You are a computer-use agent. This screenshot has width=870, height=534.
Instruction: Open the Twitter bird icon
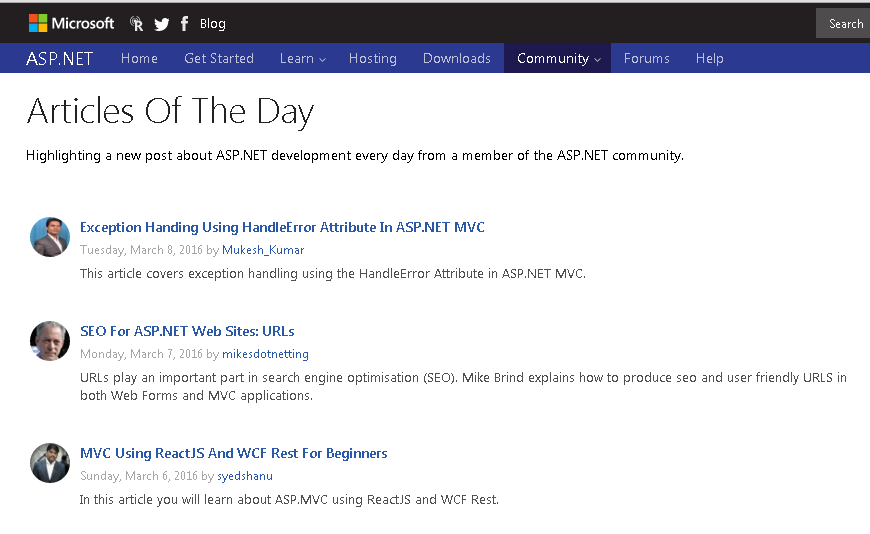[161, 24]
